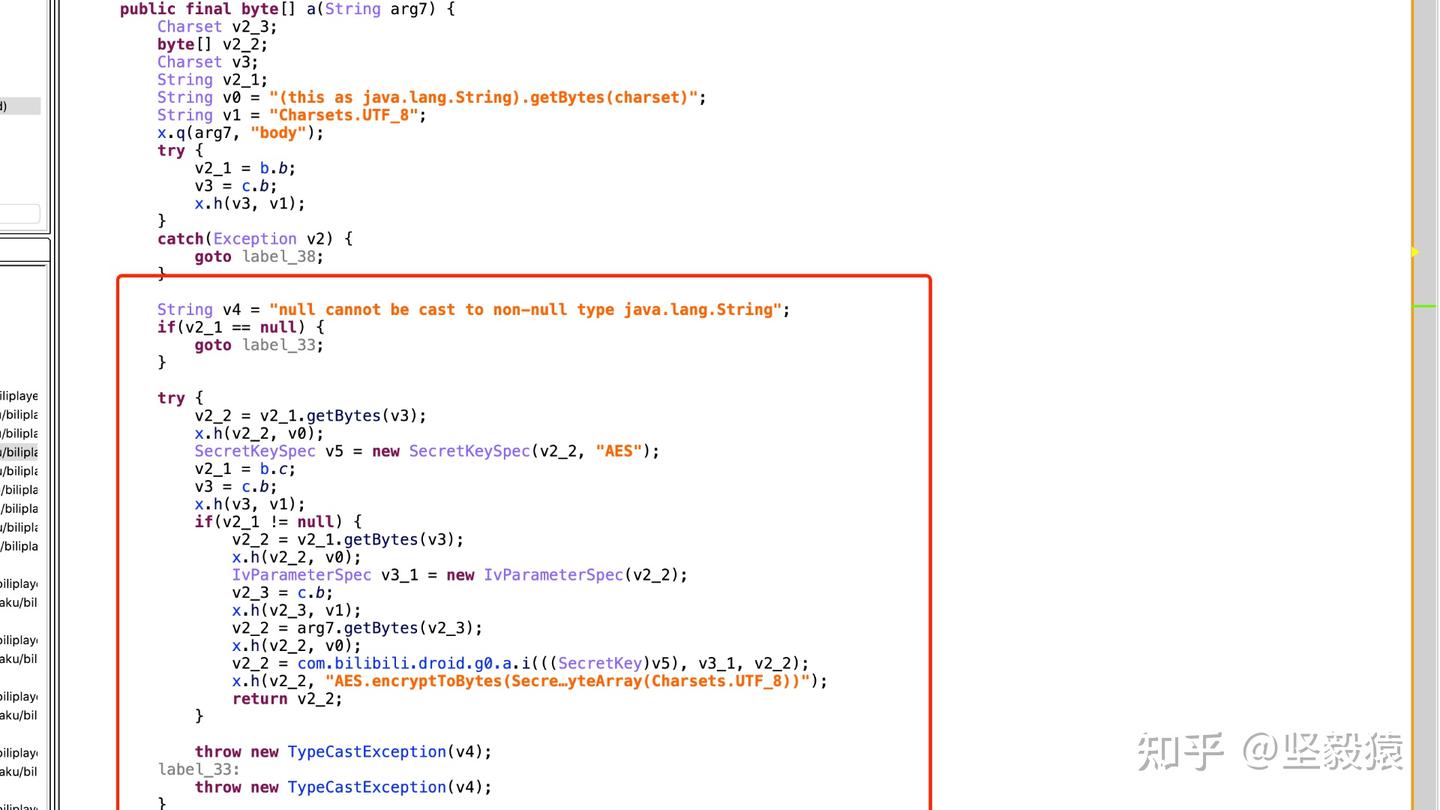Click the "String v2_1;" declaration line
The width and height of the screenshot is (1440, 810).
point(212,80)
